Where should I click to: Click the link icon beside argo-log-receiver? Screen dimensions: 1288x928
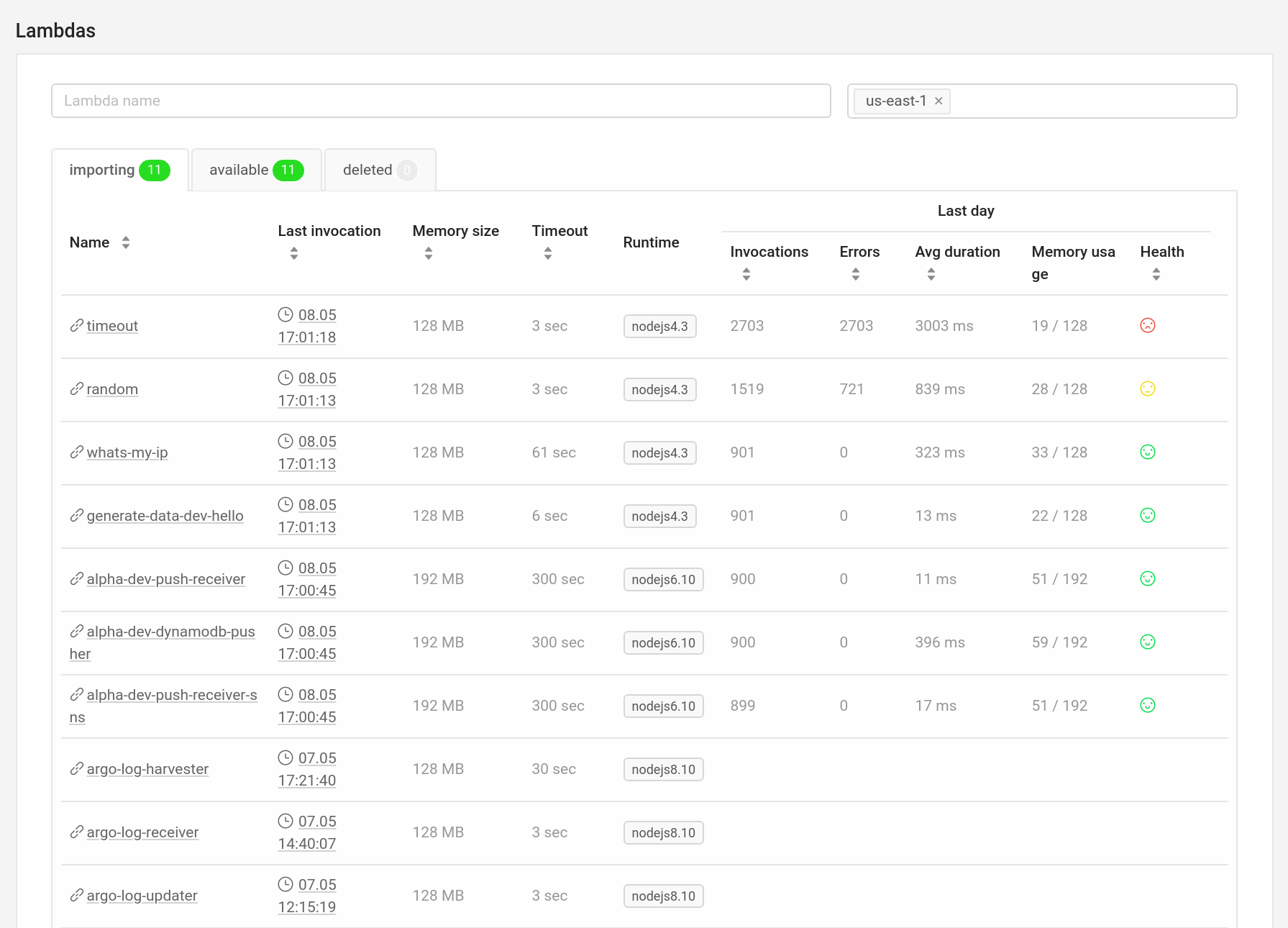point(76,832)
